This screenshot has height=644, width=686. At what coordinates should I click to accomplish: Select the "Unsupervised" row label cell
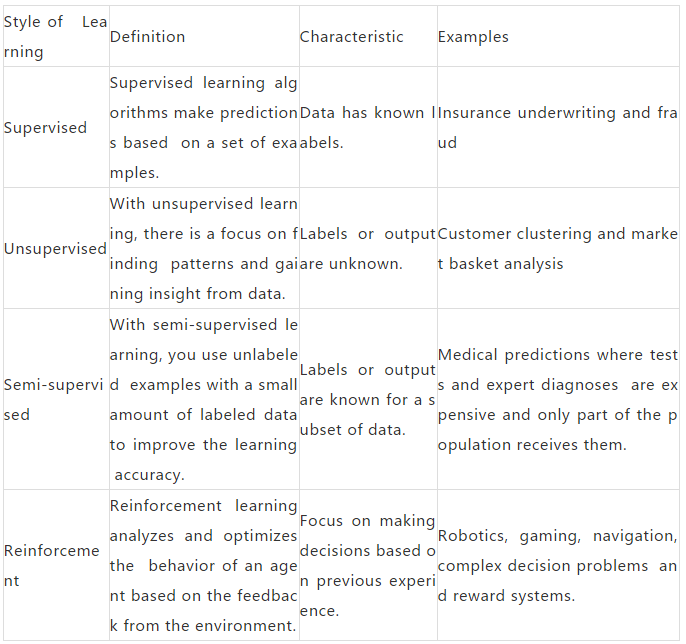pos(55,249)
